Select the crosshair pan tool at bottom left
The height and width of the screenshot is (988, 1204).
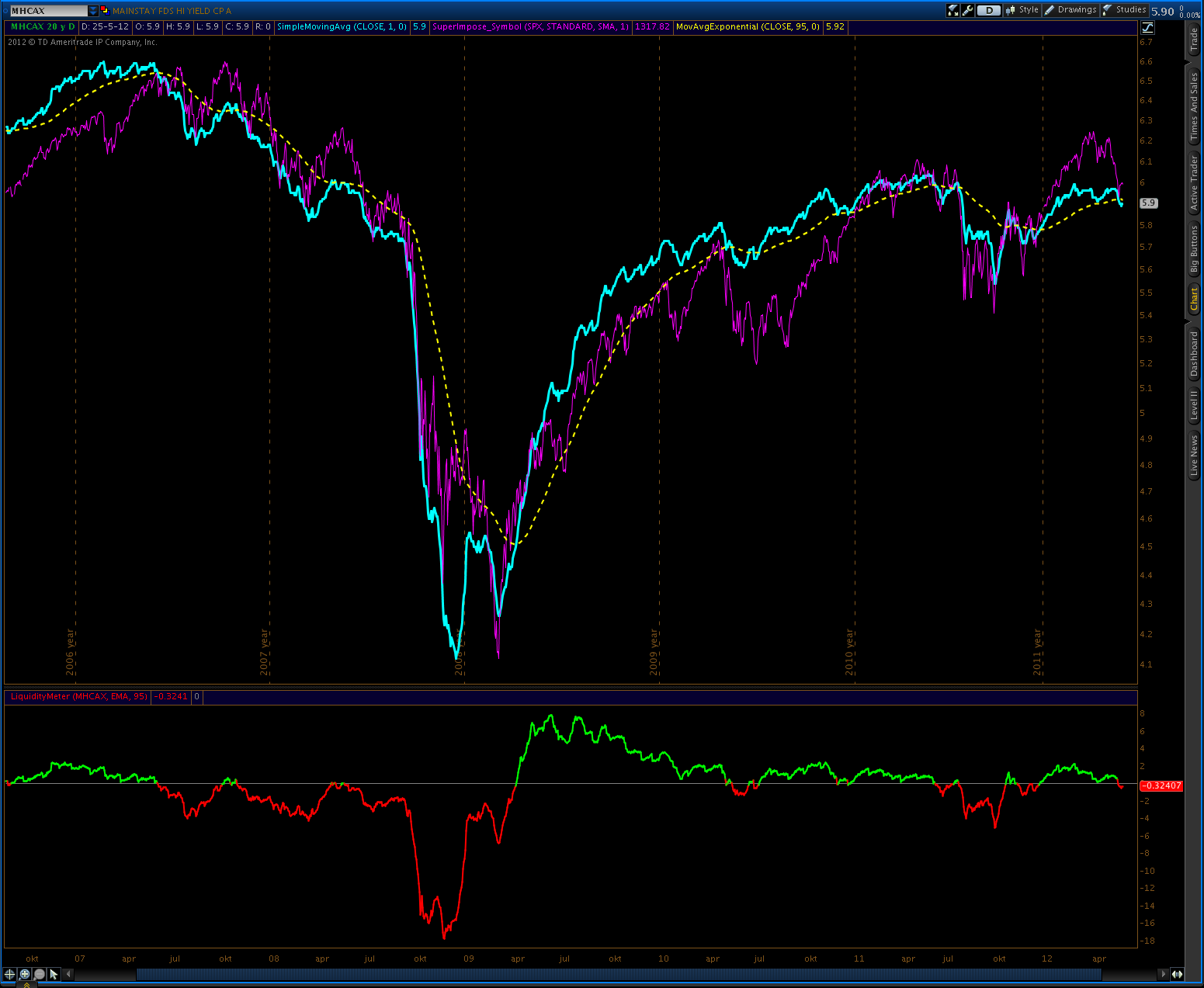(x=9, y=974)
